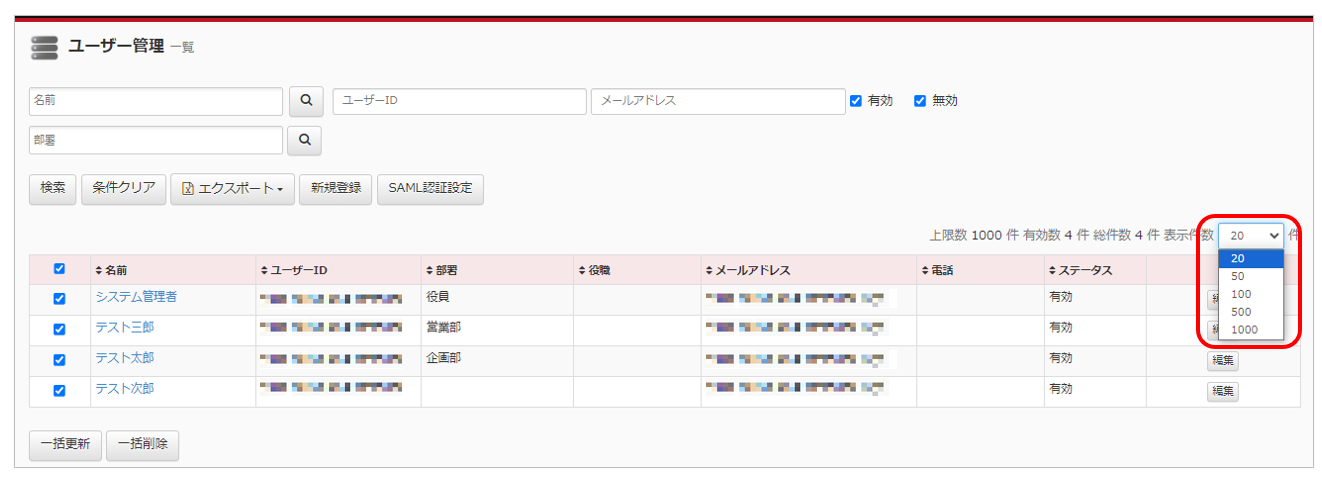The image size is (1322, 481).
Task: Select 100 in the display count list
Action: [x=1241, y=294]
